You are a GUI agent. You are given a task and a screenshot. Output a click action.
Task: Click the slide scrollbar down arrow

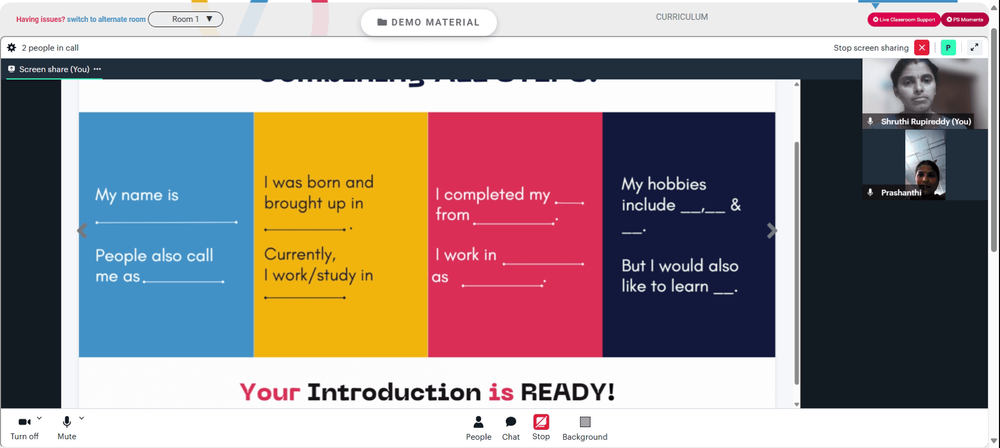797,404
